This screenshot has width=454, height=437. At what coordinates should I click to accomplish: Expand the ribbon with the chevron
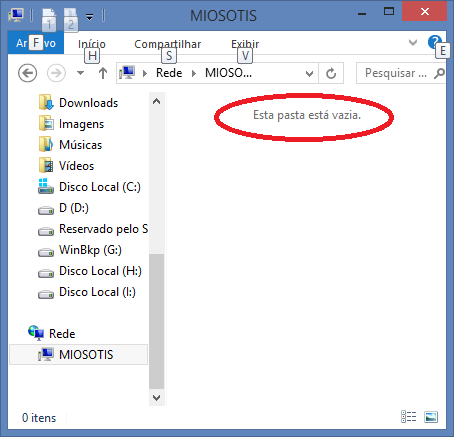[x=413, y=42]
